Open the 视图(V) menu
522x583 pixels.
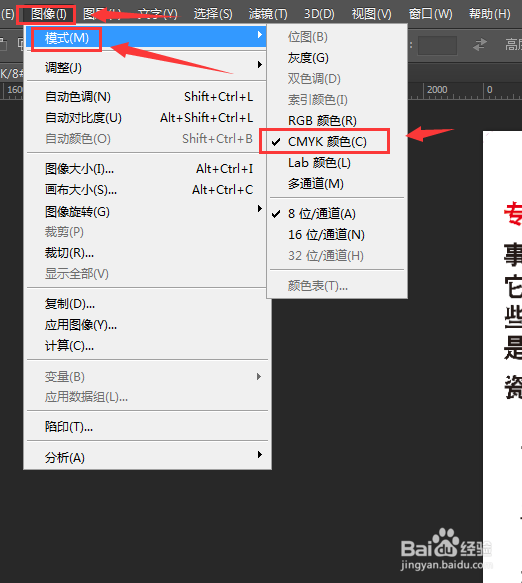[371, 14]
